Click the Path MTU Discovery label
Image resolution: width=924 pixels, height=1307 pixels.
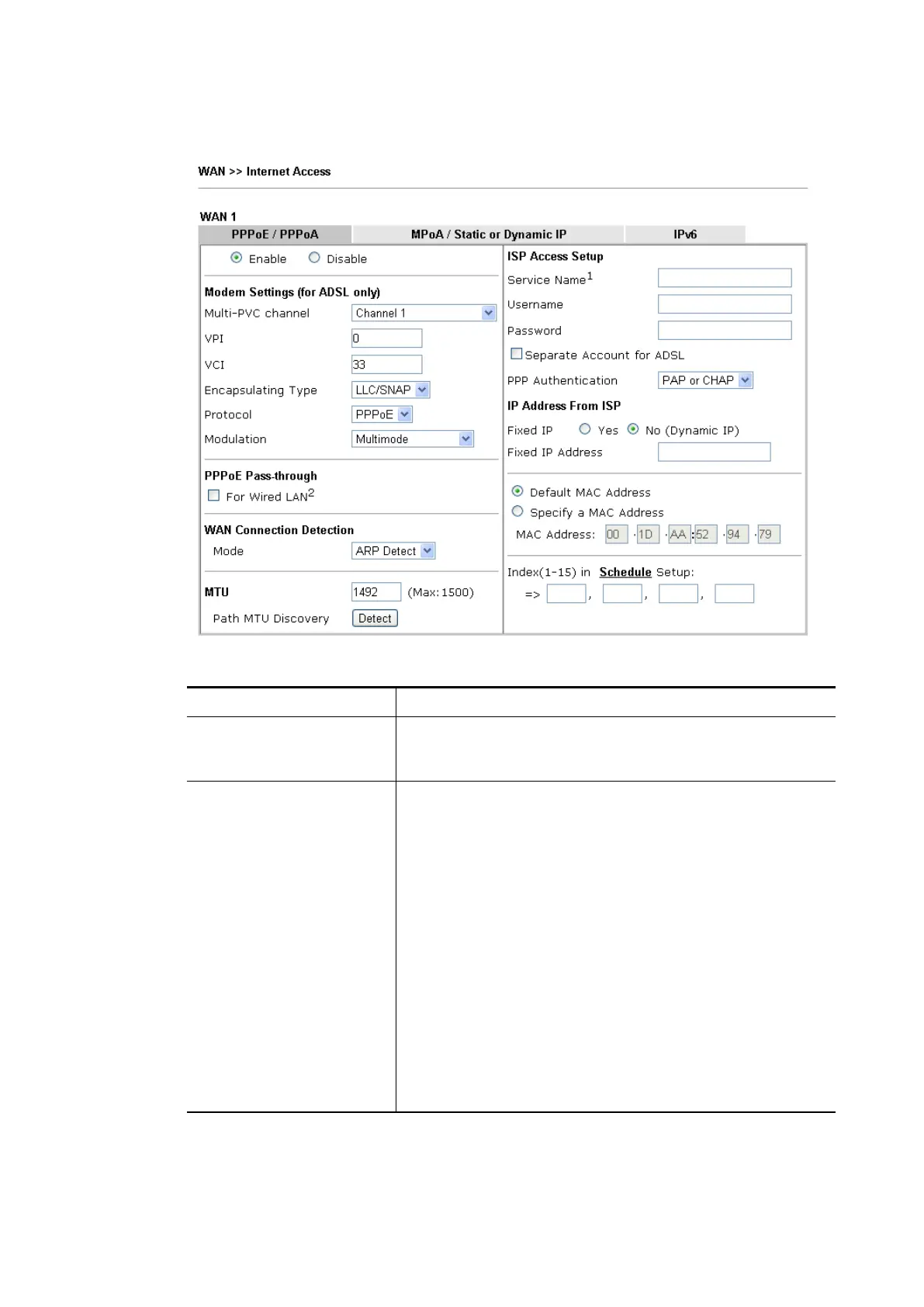271,619
